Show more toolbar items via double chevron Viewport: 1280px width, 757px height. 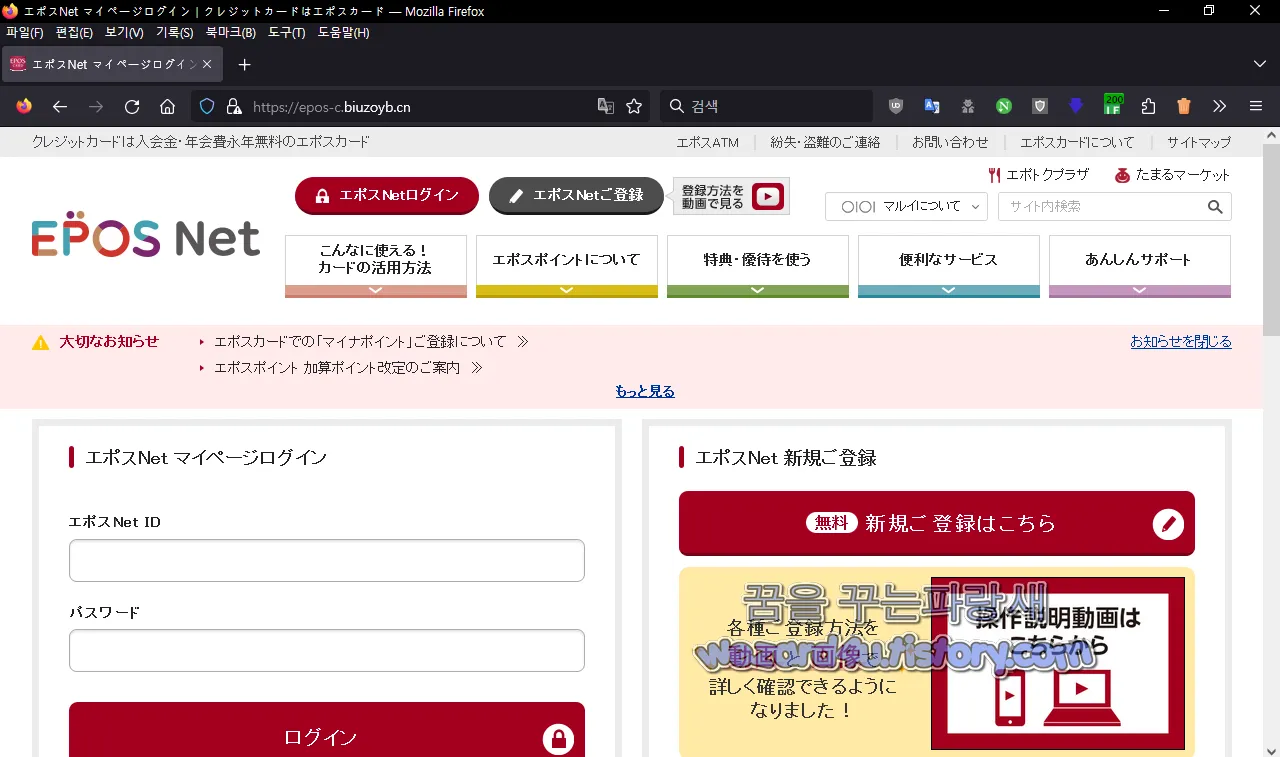tap(1220, 106)
